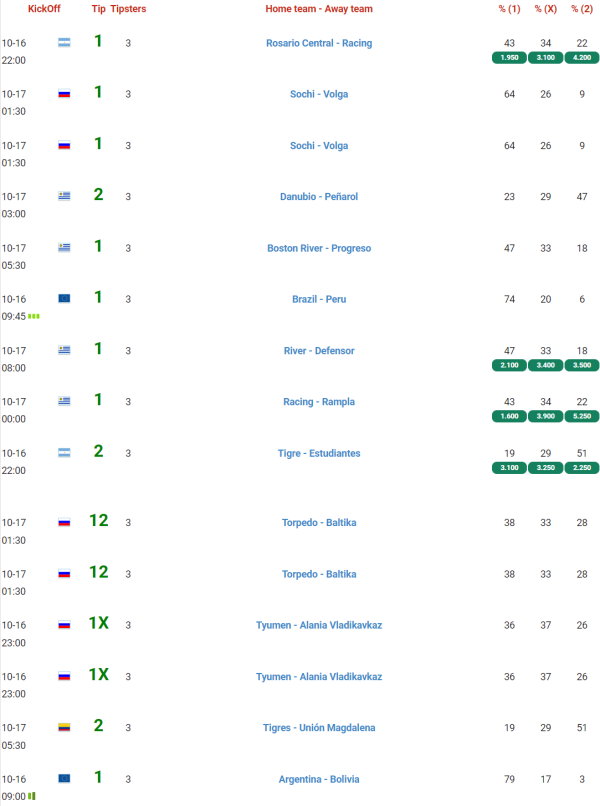Image resolution: width=600 pixels, height=806 pixels.
Task: Click the Uruguay flag in the Danubio - Peñarol row
Action: pyautogui.click(x=64, y=196)
